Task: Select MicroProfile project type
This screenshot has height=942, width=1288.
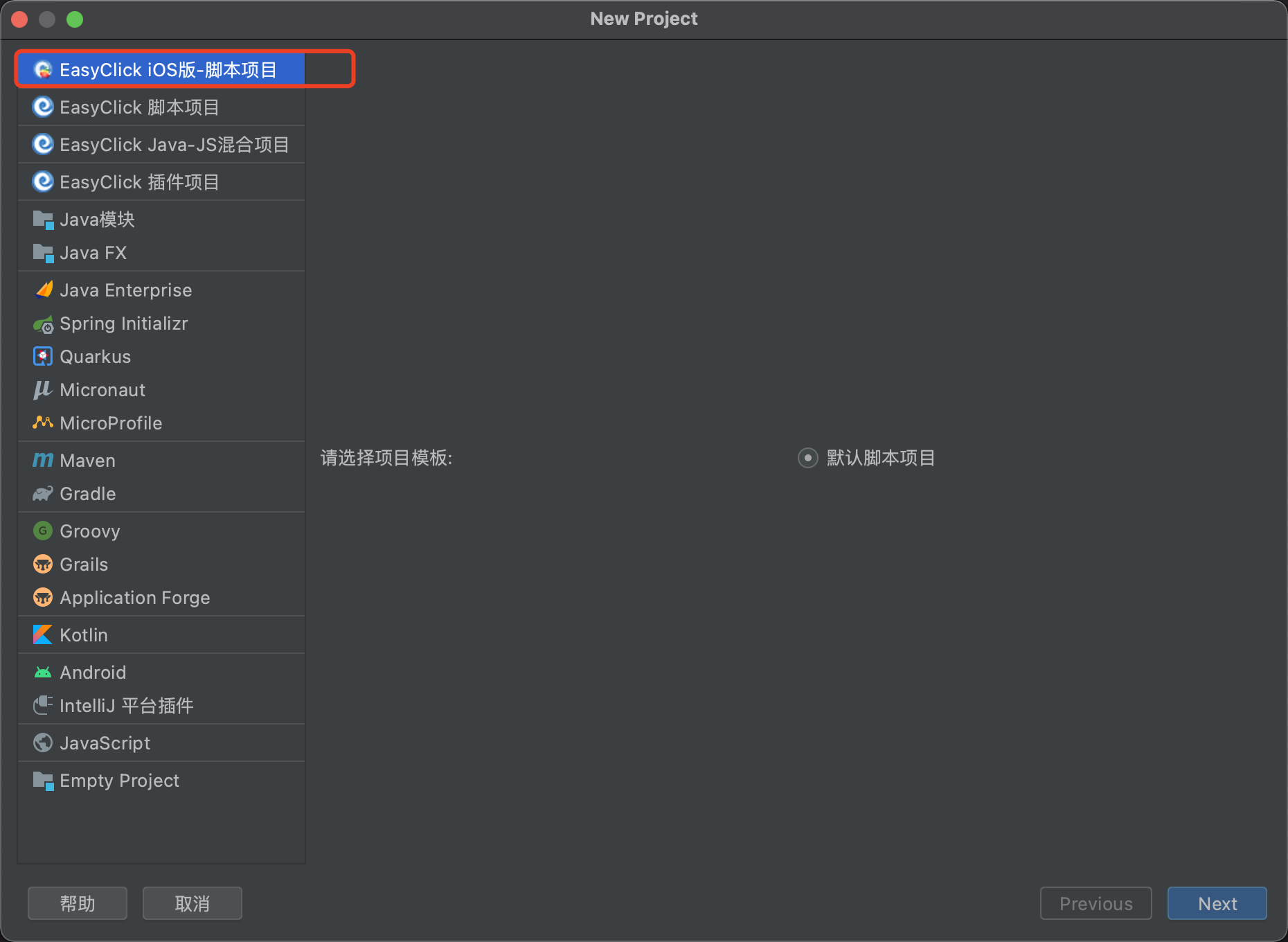Action: tap(161, 423)
